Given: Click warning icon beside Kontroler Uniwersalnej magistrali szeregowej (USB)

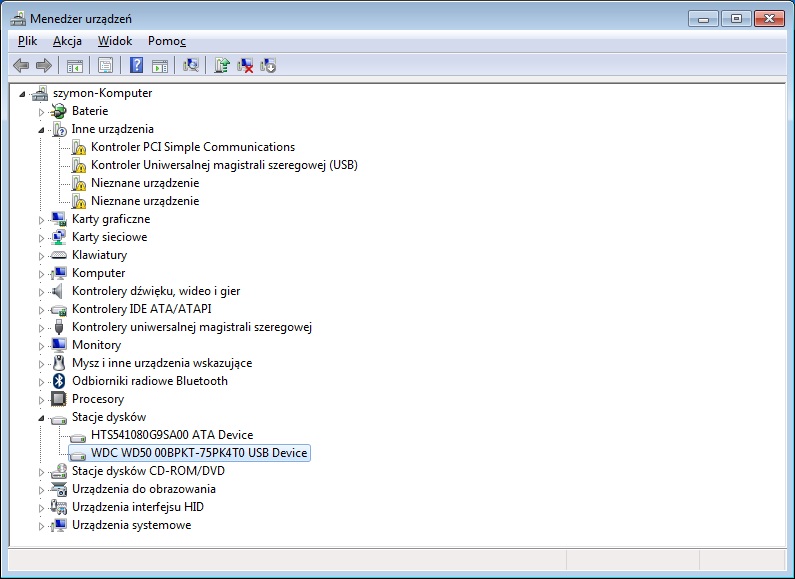Looking at the screenshot, I should 79,165.
